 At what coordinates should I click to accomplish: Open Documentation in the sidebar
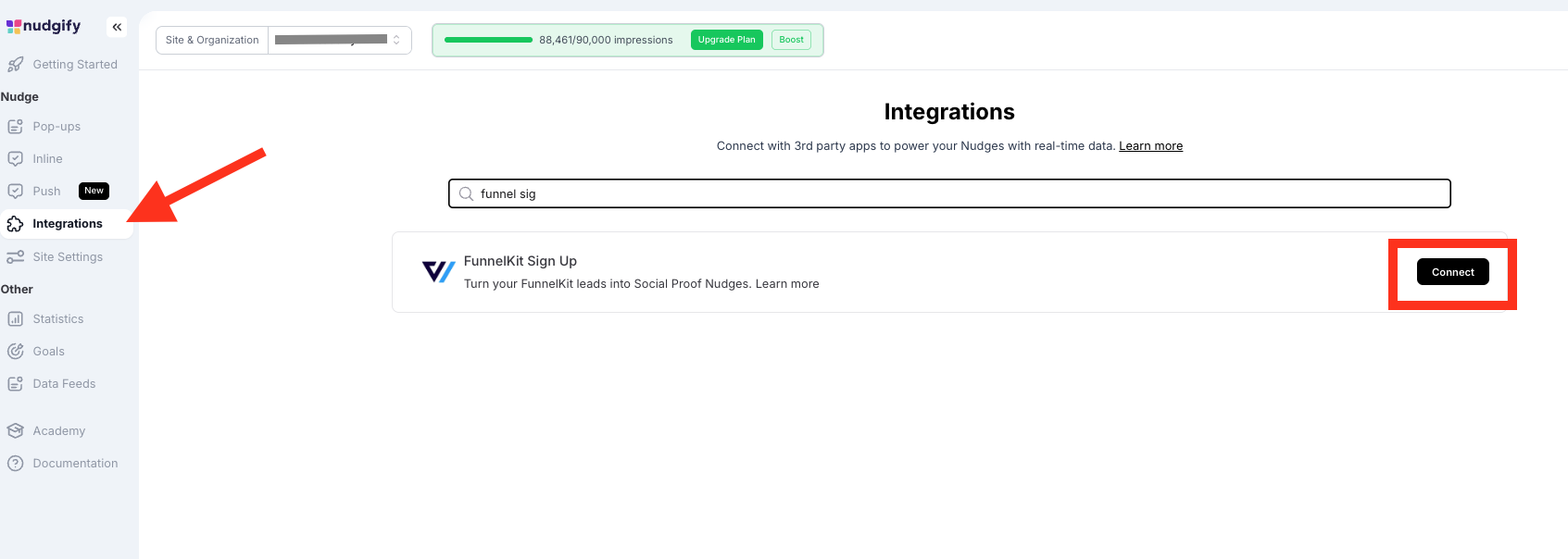point(75,464)
